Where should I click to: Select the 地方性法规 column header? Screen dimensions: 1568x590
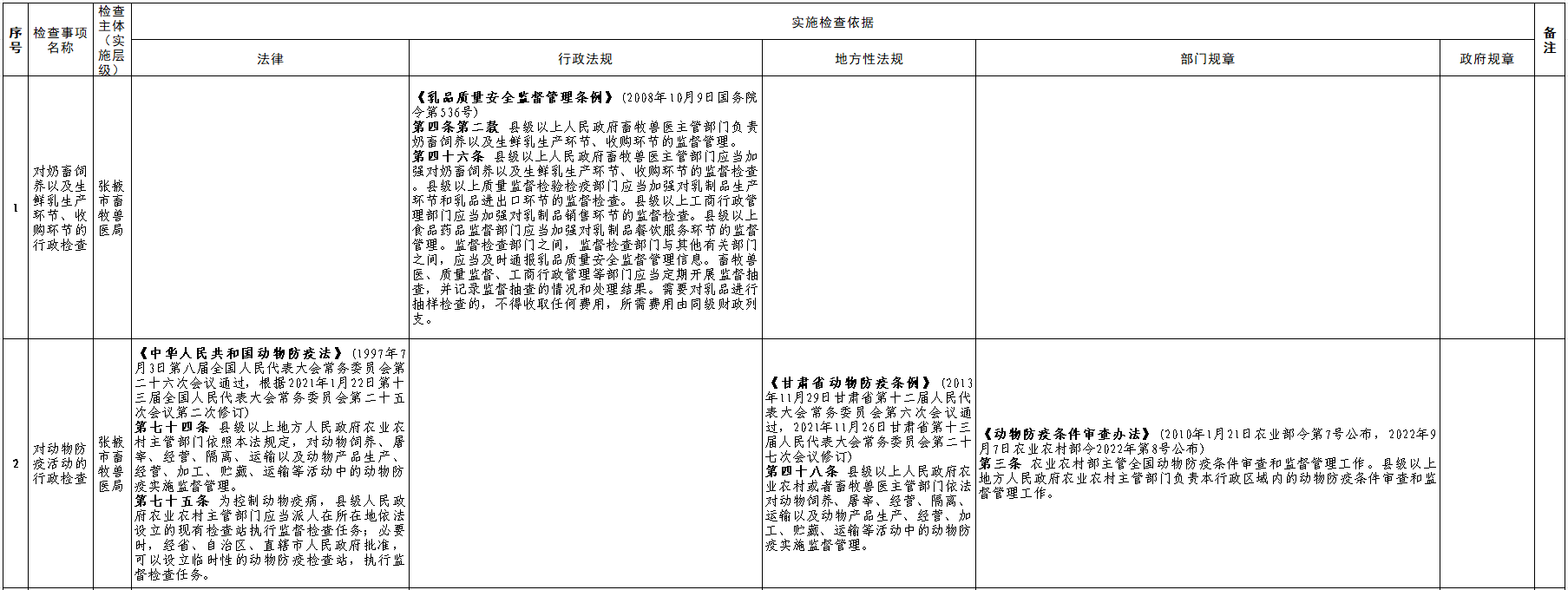pos(869,59)
